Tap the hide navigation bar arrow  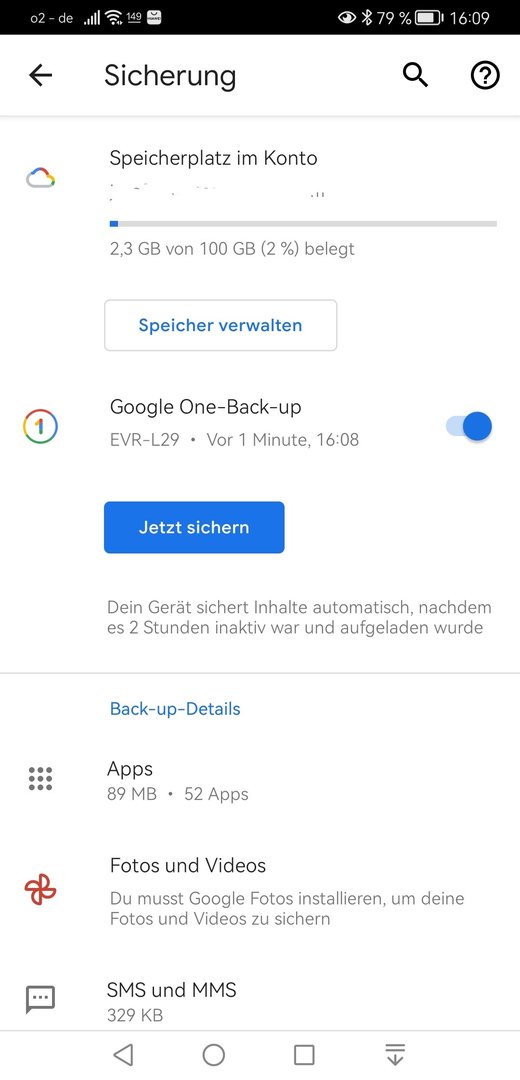click(x=395, y=1055)
